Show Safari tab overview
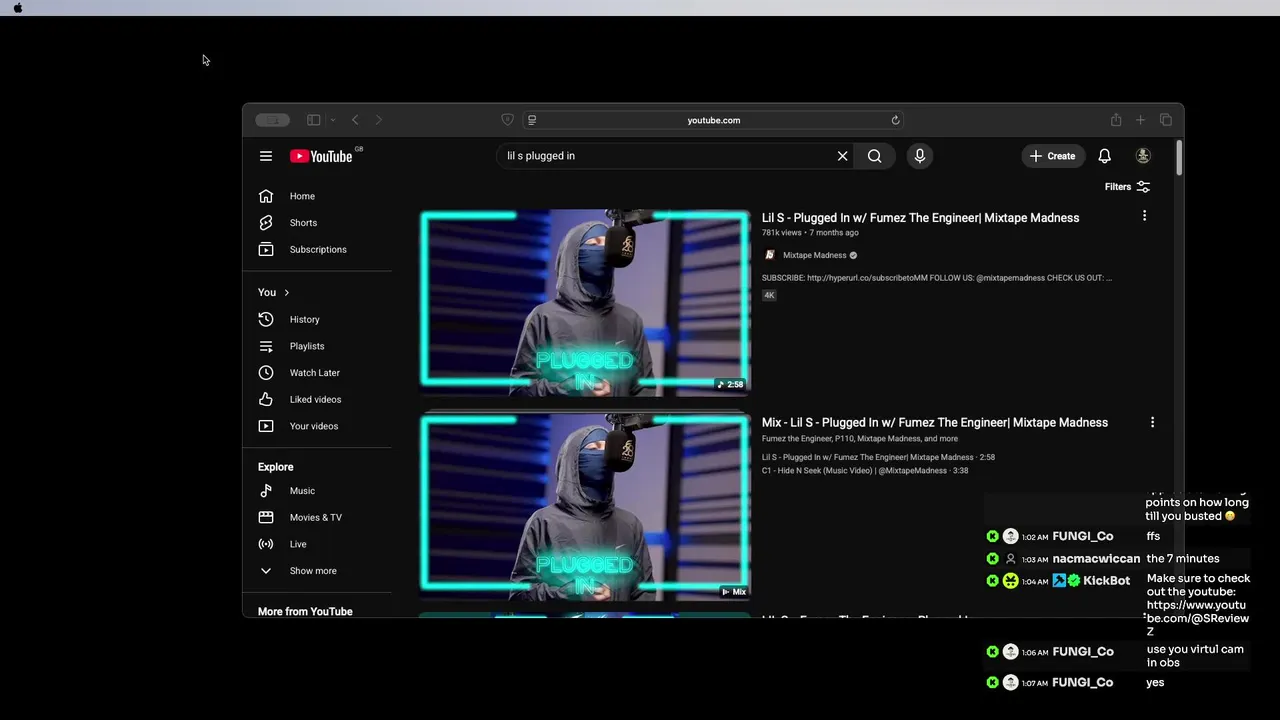 pyautogui.click(x=1166, y=120)
